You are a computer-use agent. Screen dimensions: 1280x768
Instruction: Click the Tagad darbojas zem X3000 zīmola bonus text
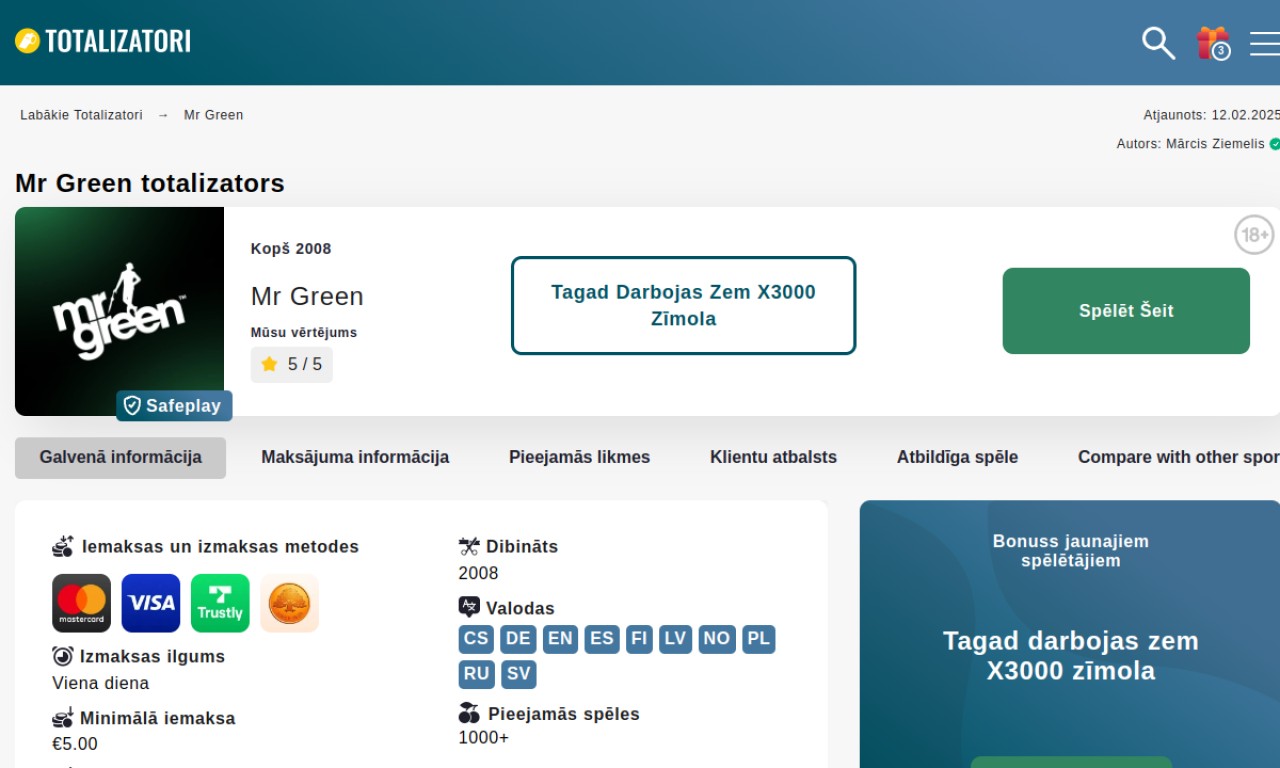point(1071,656)
